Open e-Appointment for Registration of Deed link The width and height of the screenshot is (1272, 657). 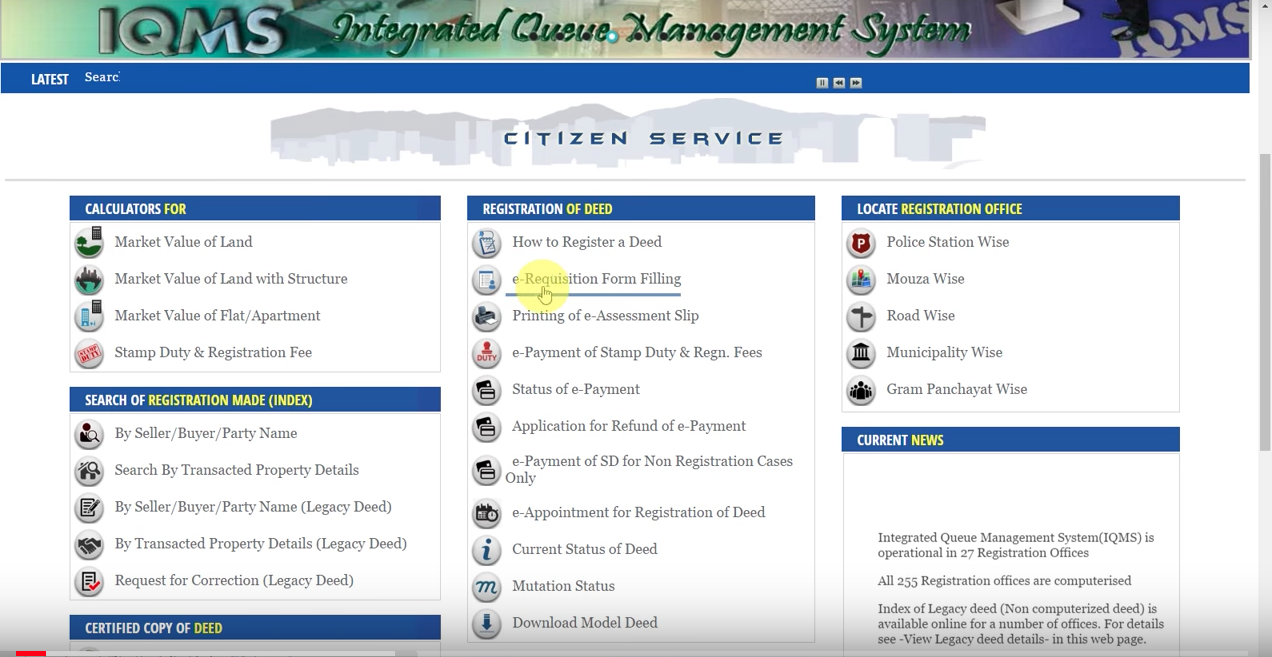click(x=638, y=513)
